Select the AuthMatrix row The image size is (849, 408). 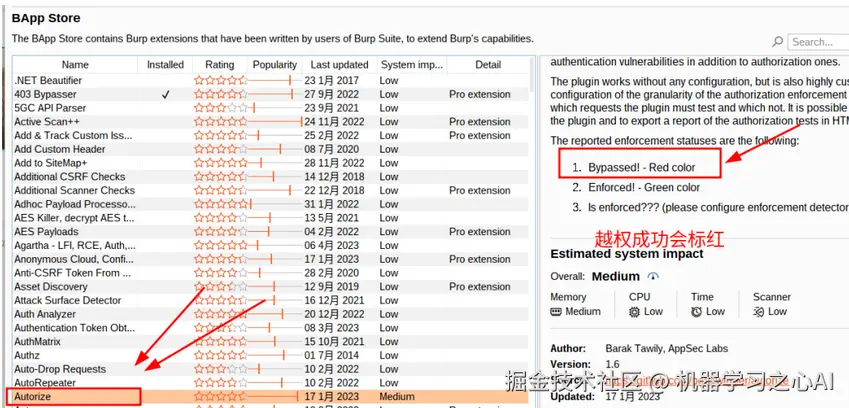[x=271, y=341]
